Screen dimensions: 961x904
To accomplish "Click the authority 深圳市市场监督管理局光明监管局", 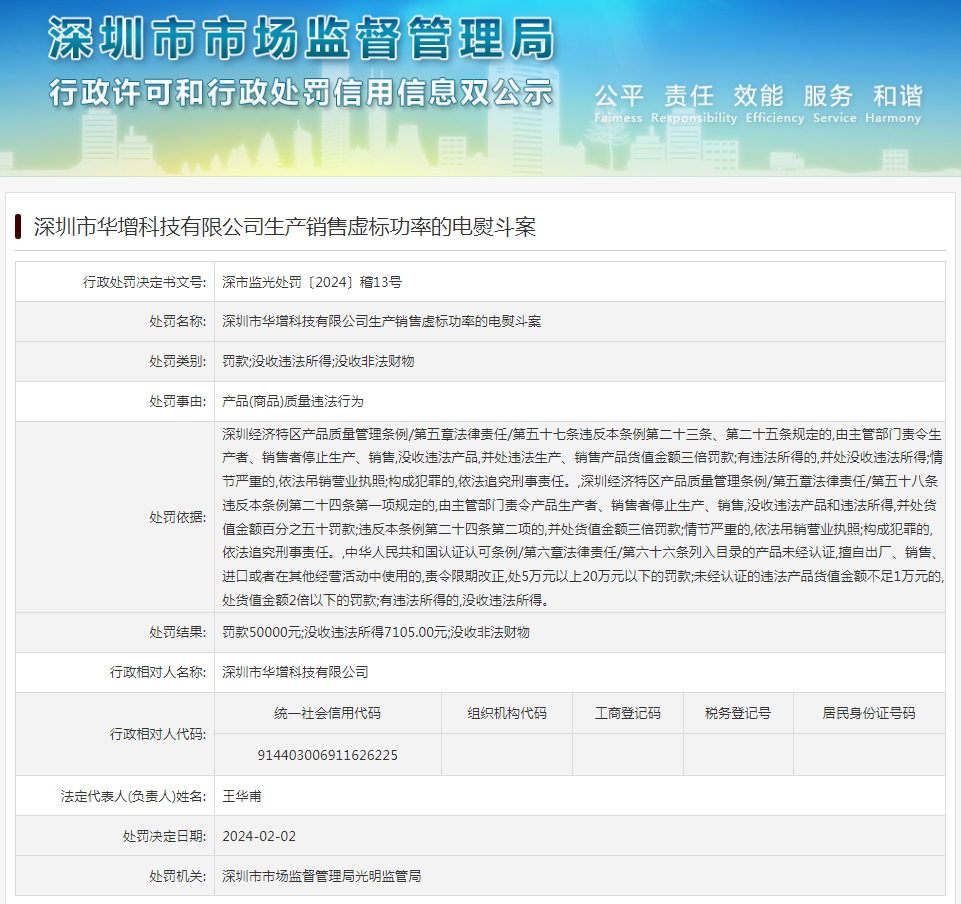I will [x=322, y=876].
